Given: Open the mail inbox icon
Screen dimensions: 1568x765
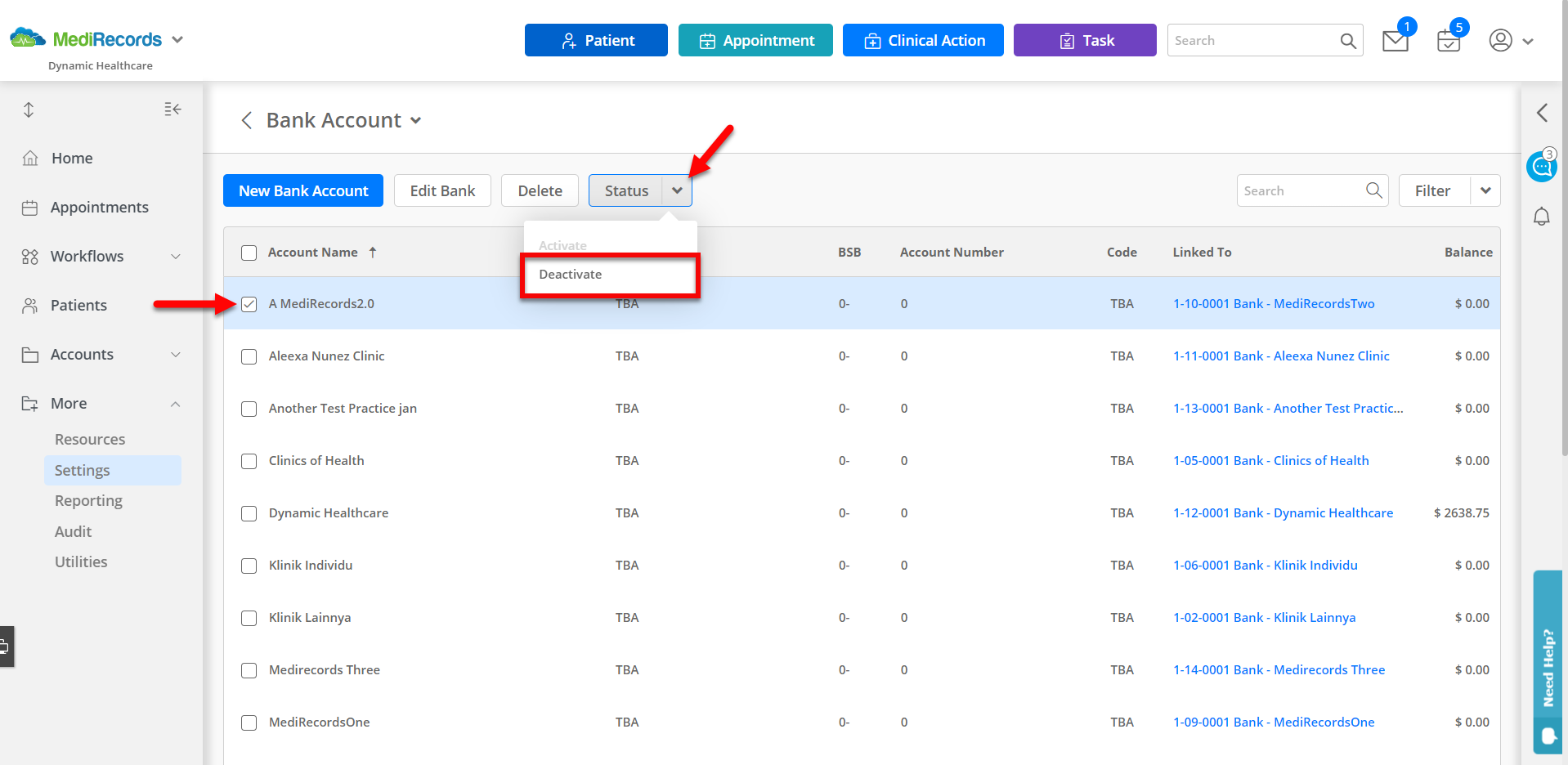Looking at the screenshot, I should 1396,40.
